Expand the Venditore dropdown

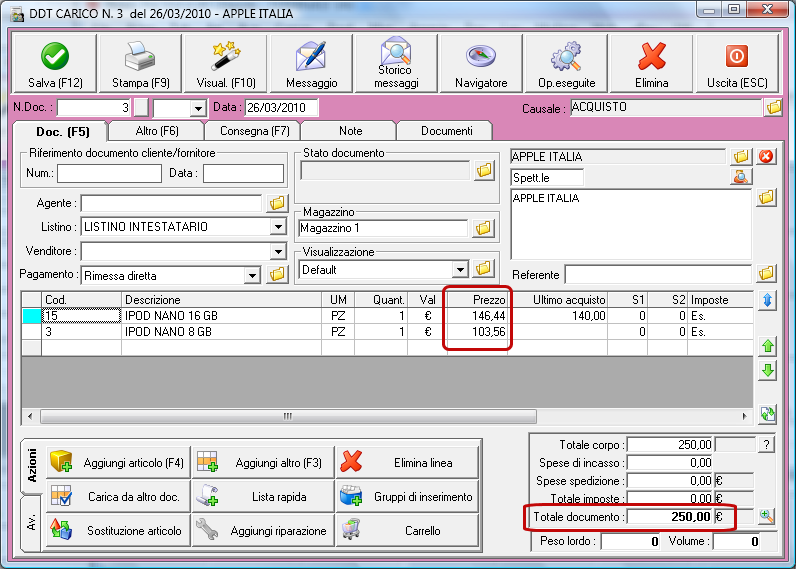click(278, 251)
